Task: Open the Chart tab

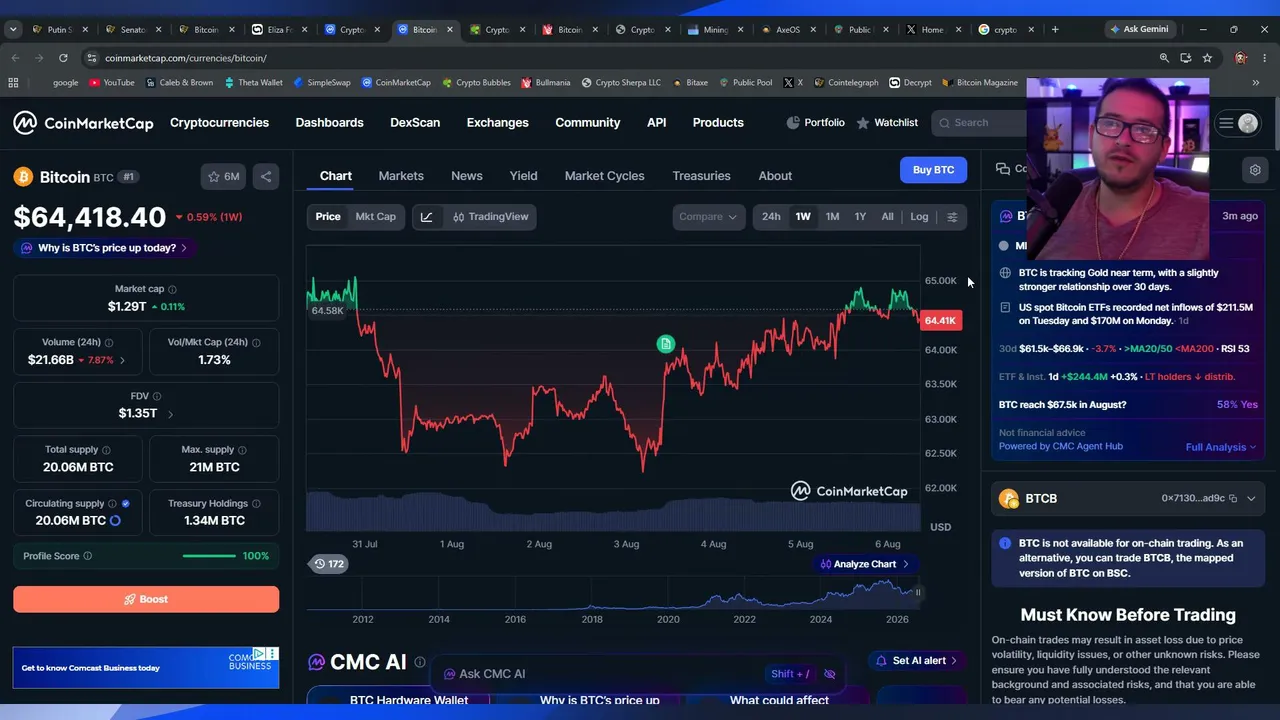Action: click(x=336, y=176)
